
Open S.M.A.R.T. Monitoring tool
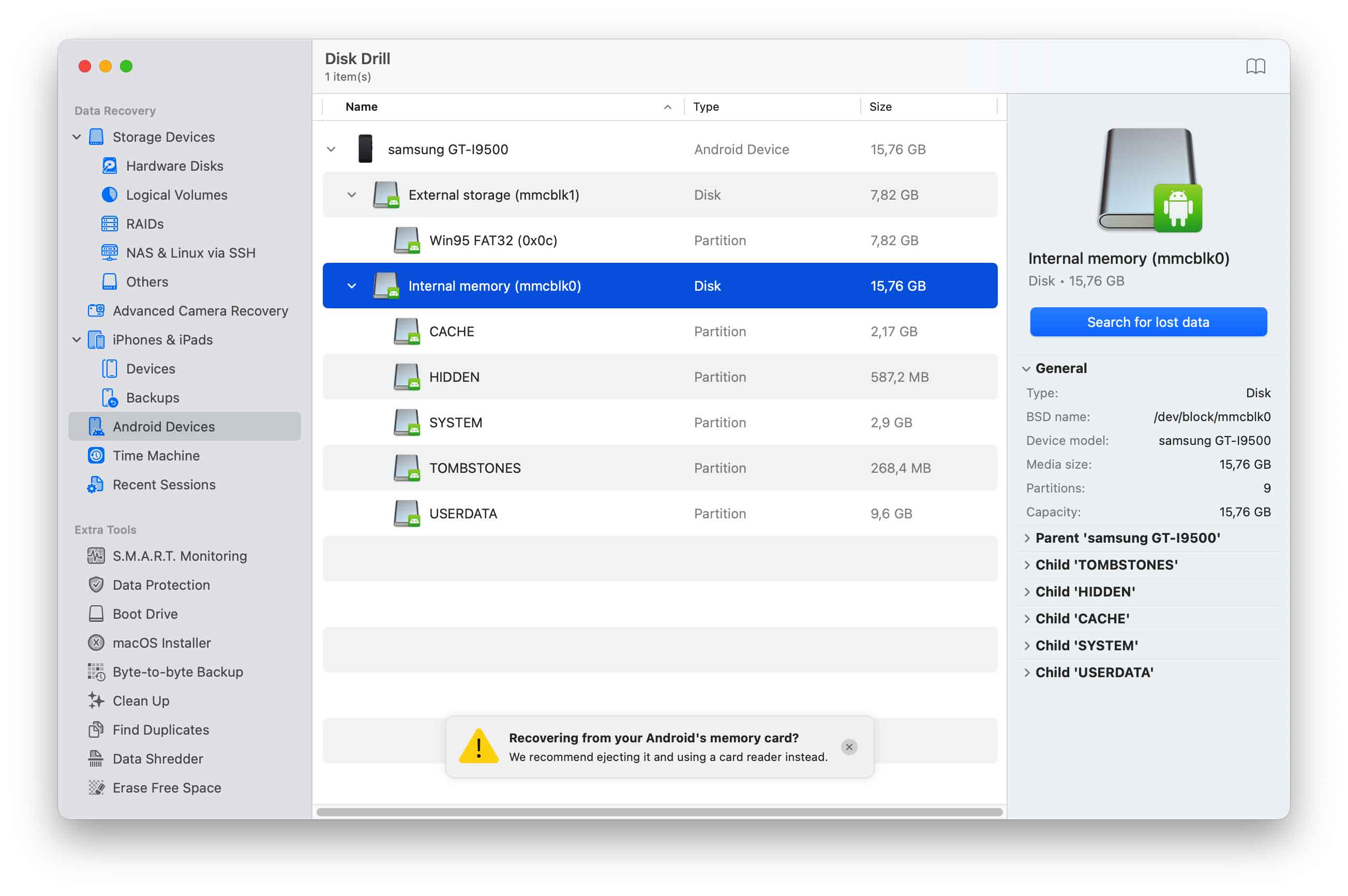(180, 556)
